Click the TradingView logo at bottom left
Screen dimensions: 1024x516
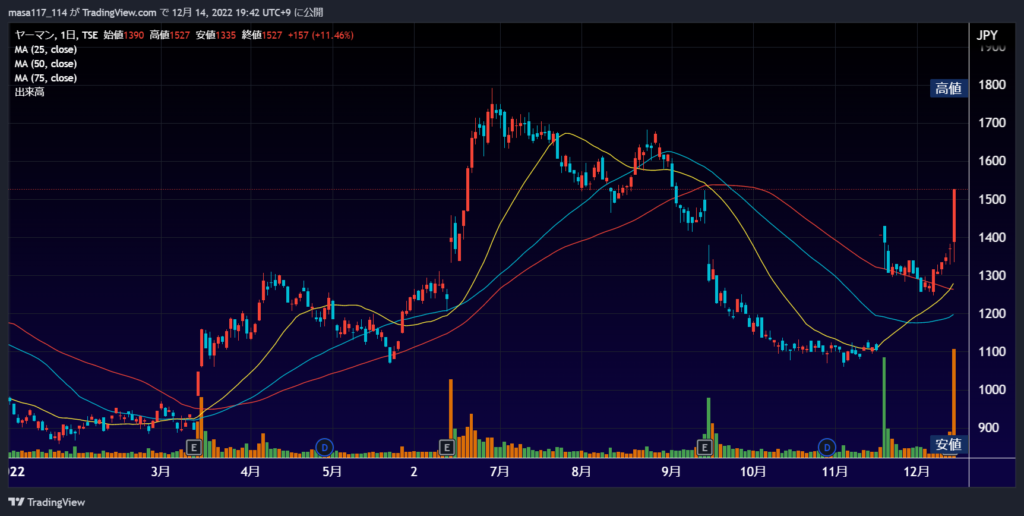[46, 502]
